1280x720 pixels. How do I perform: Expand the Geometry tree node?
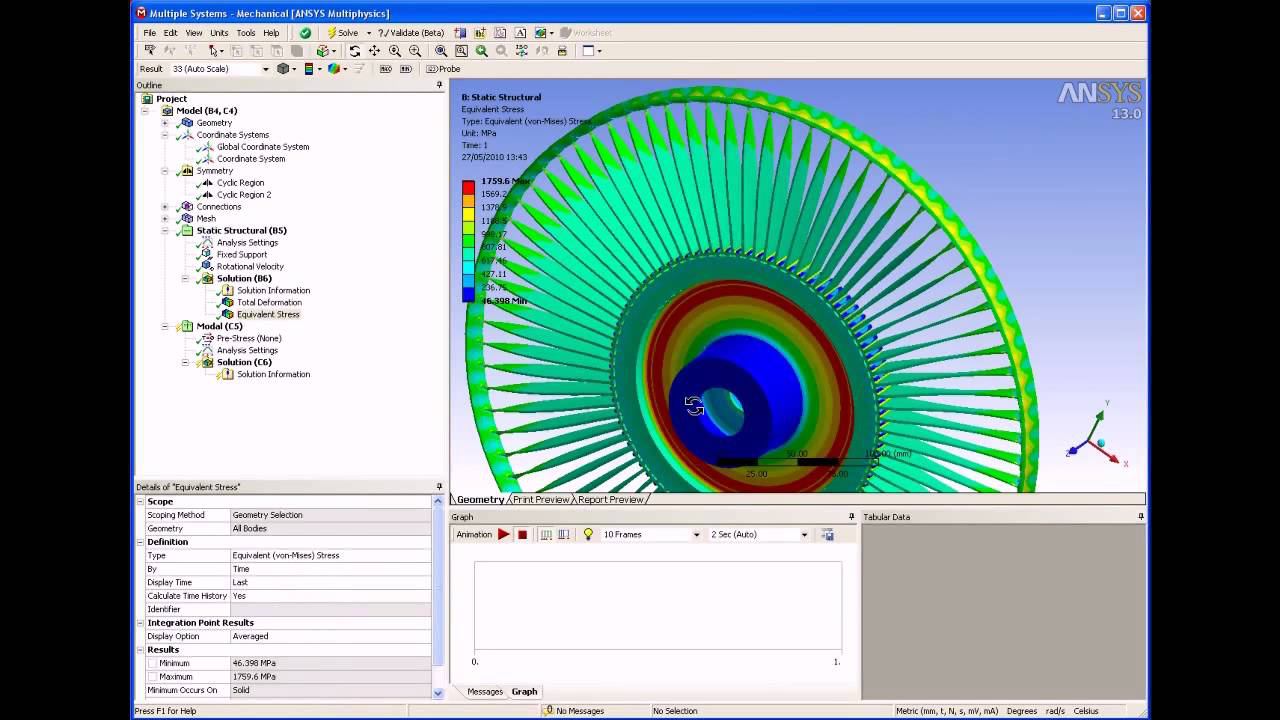(x=165, y=123)
